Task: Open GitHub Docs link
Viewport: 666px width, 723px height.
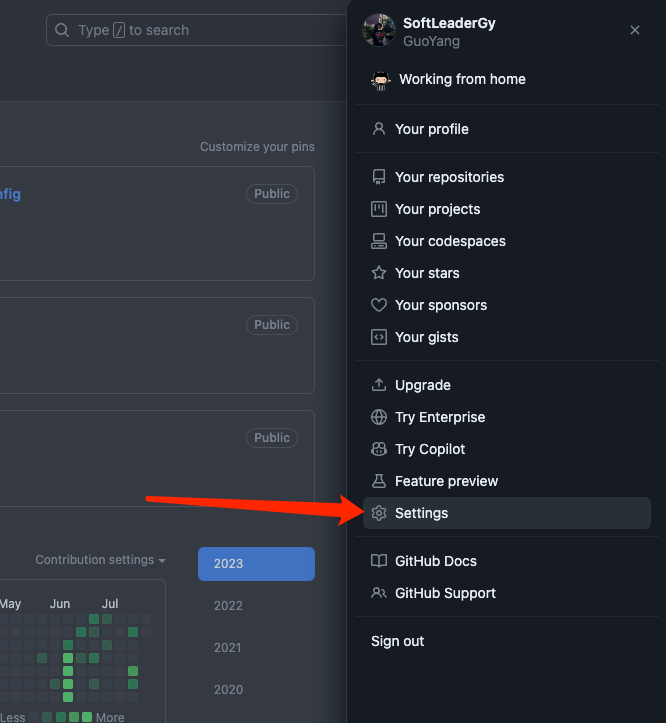Action: (x=435, y=561)
